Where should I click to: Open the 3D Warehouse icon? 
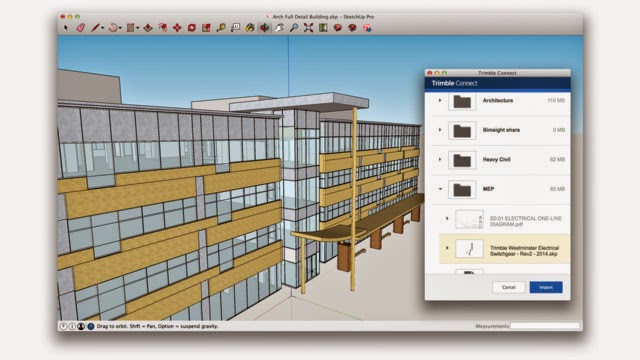pyautogui.click(x=338, y=28)
